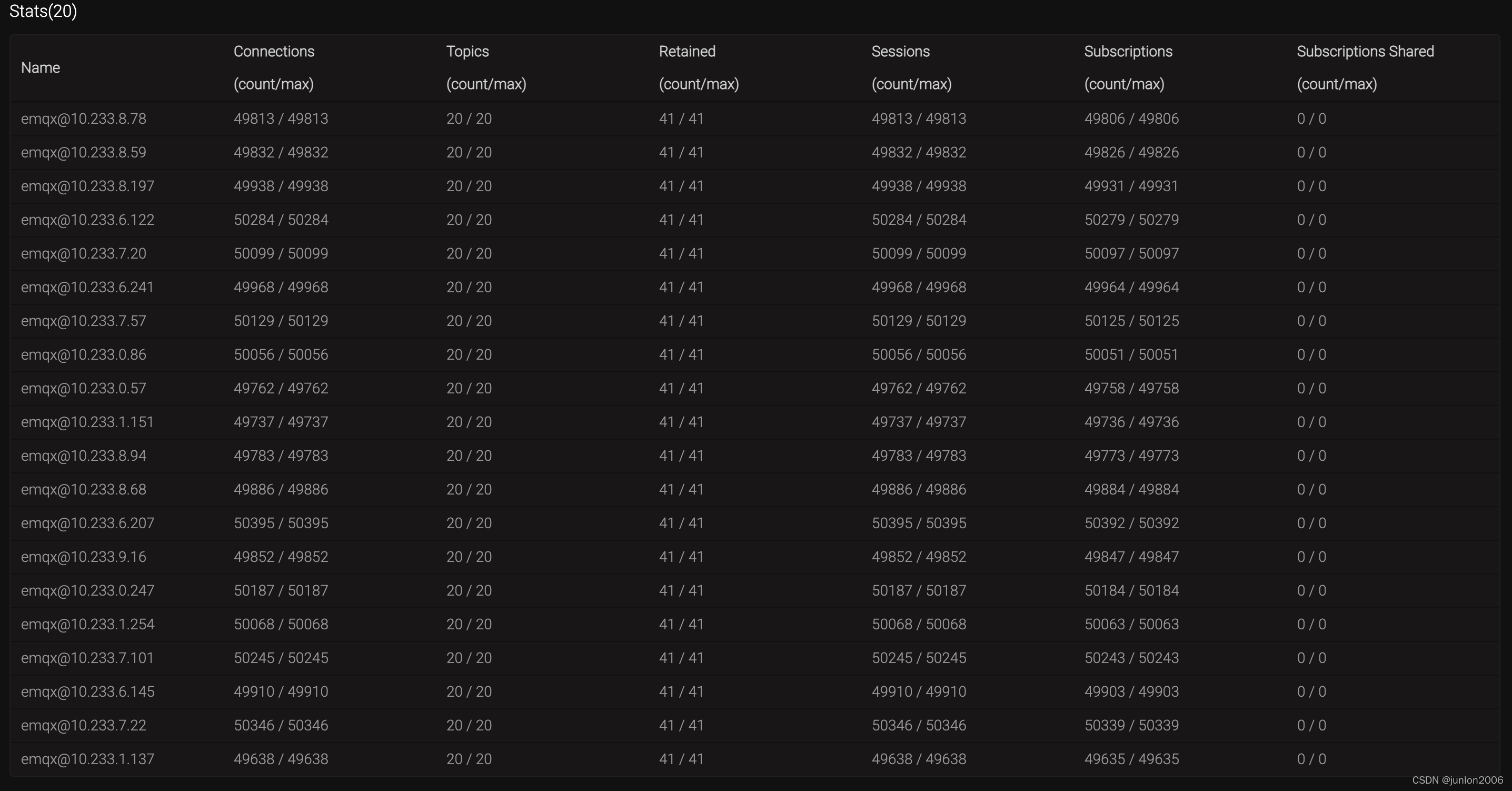Select node emqx@10.233.8.78 row
1512x791 pixels.
point(83,118)
